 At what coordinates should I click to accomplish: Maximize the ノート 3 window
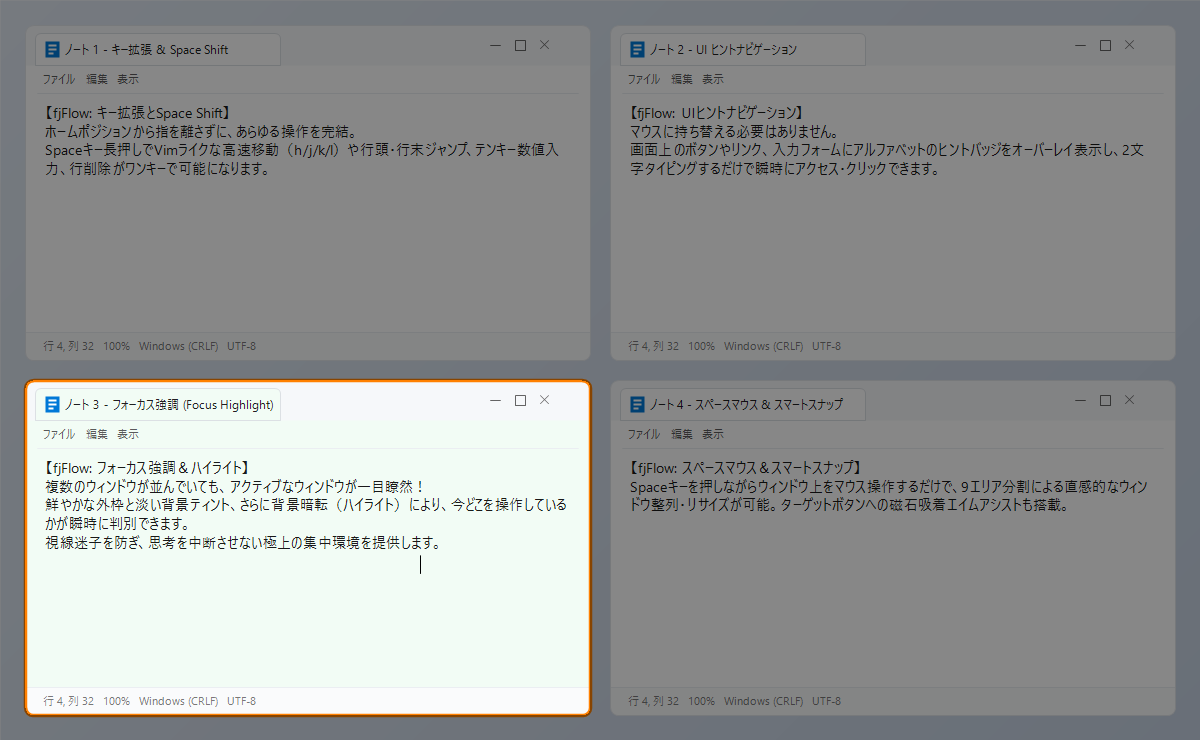coord(520,400)
